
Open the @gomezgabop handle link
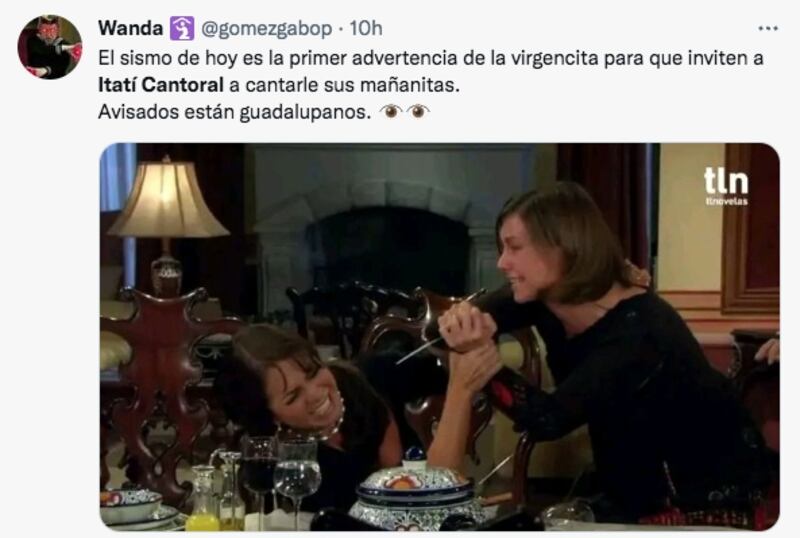[x=267, y=29]
